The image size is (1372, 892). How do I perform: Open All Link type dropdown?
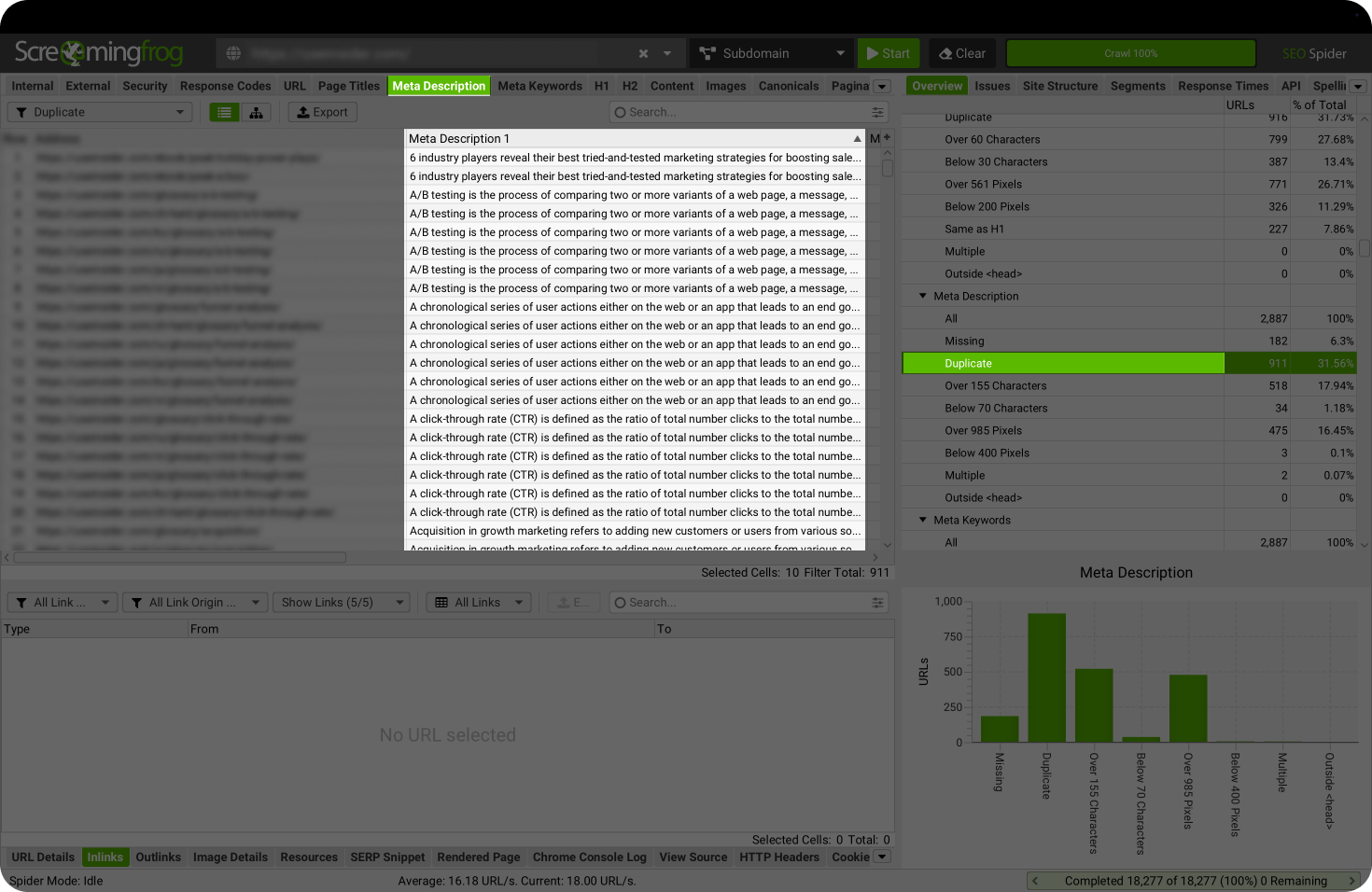63,603
